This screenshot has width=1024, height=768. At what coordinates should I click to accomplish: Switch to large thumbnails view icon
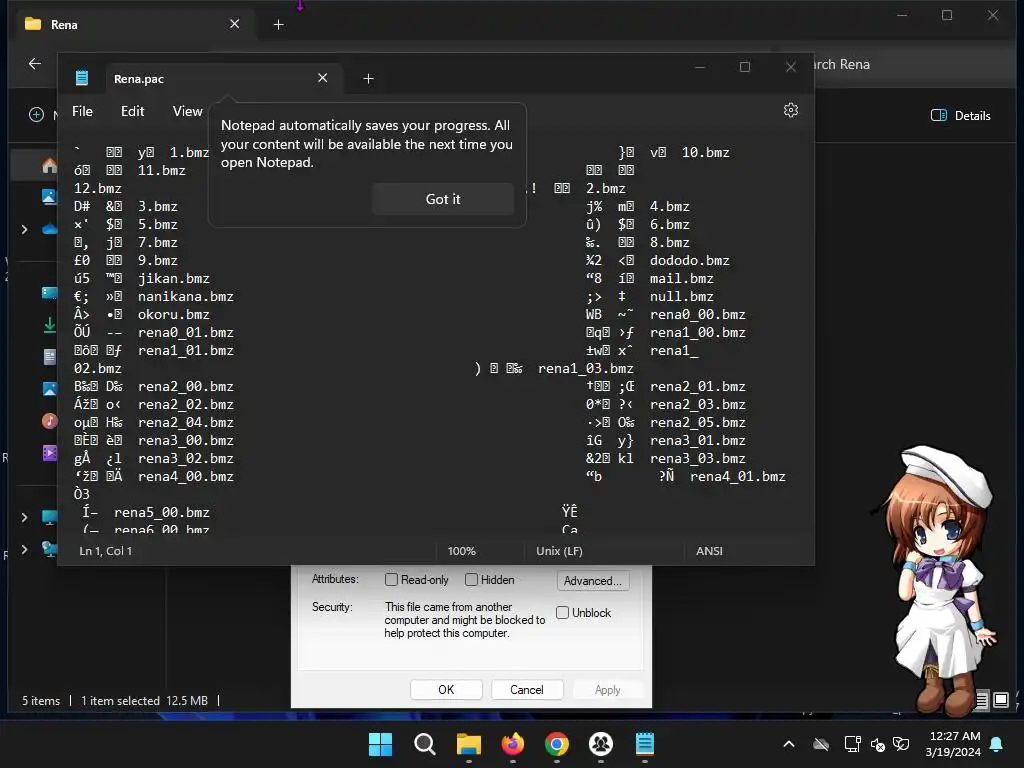[1000, 701]
